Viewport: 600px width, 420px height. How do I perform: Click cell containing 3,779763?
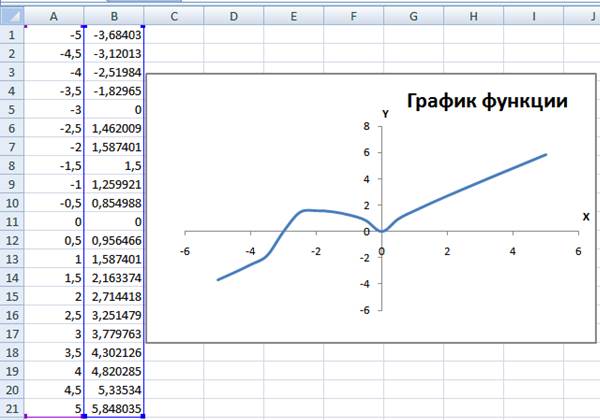pos(114,334)
